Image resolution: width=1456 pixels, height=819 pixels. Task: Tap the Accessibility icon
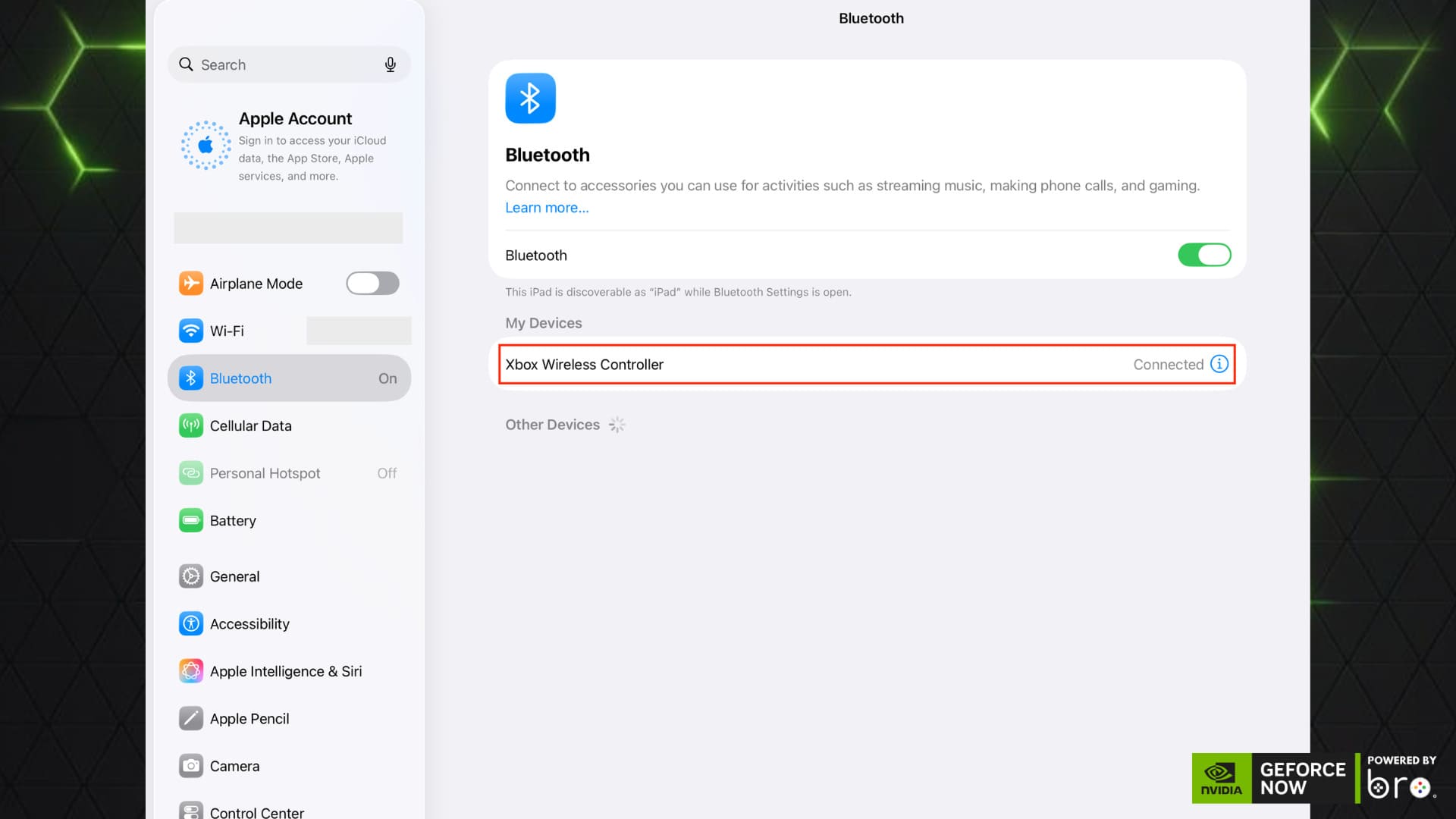pos(191,623)
